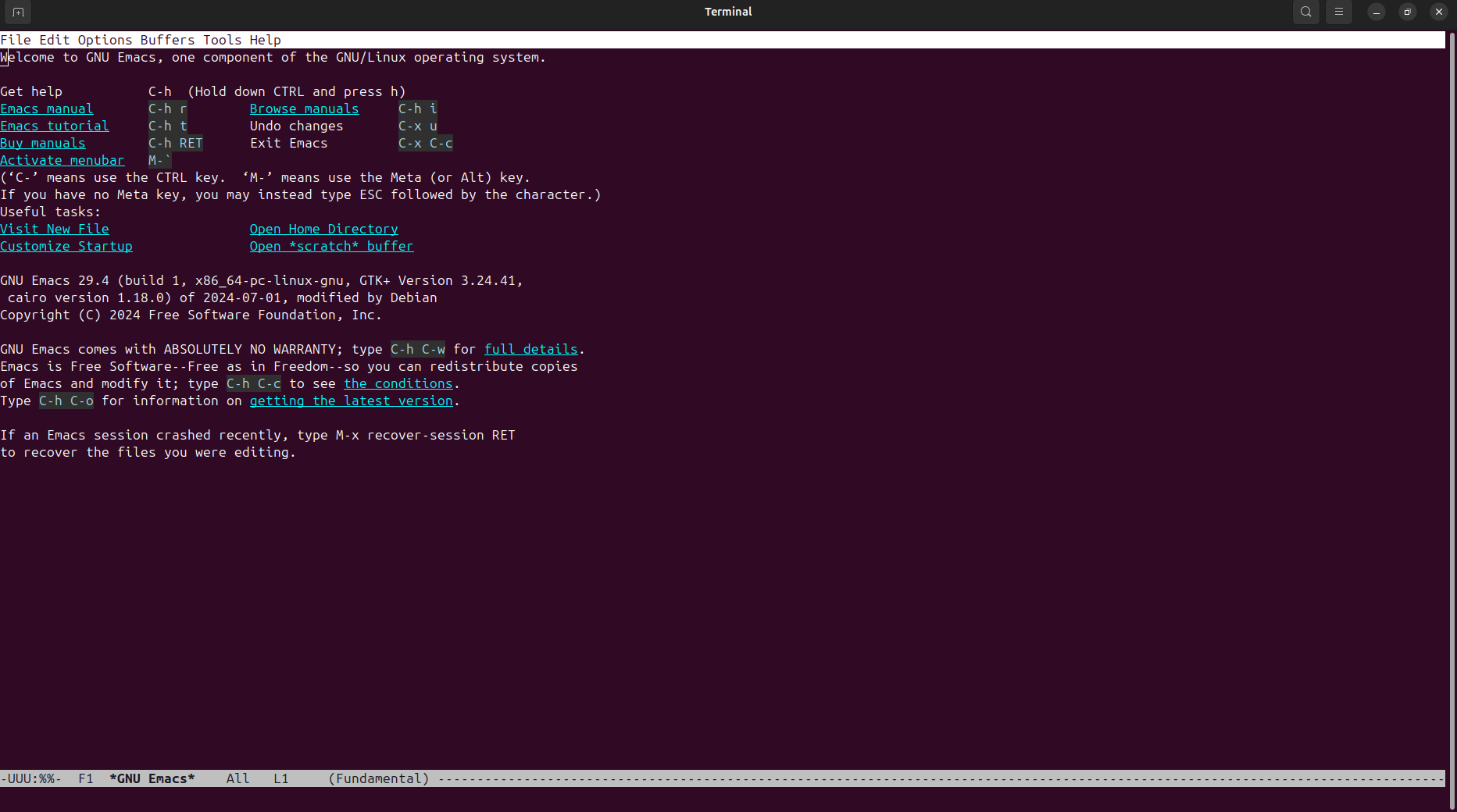Minimize the Terminal window
Screen dimensions: 1457x812
pos(1377,12)
